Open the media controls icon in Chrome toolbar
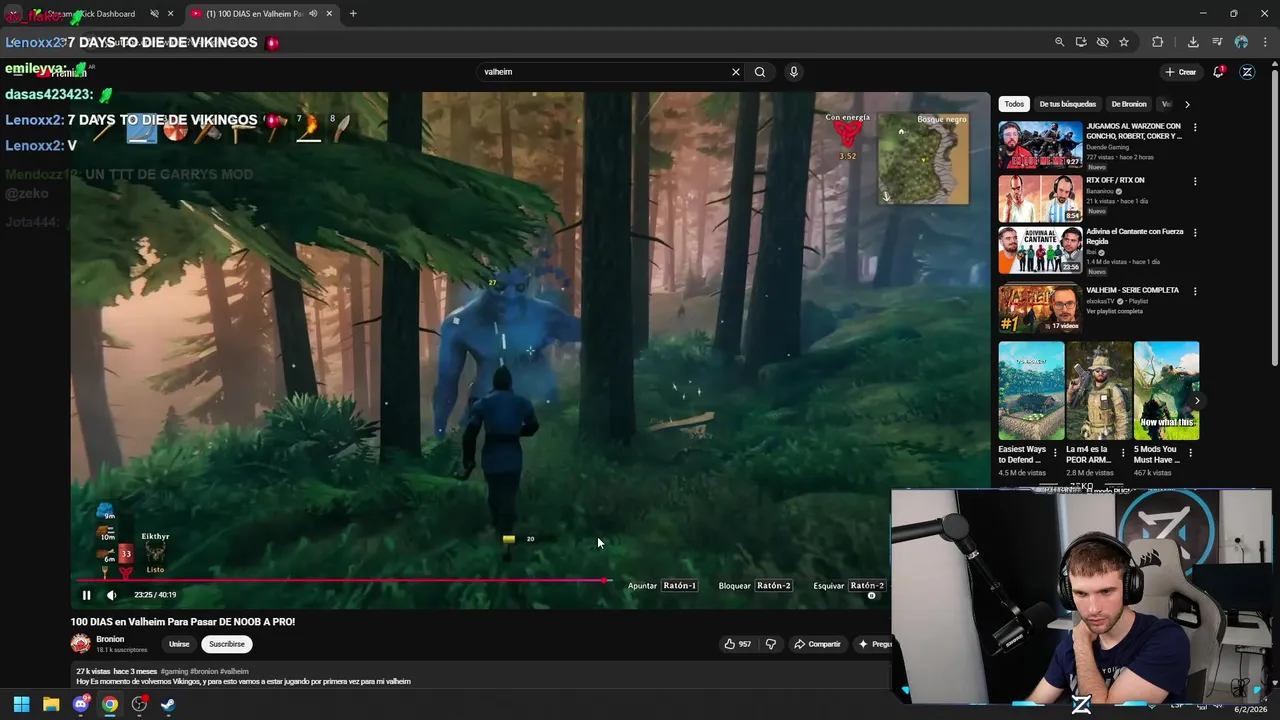1280x720 pixels. (1217, 42)
